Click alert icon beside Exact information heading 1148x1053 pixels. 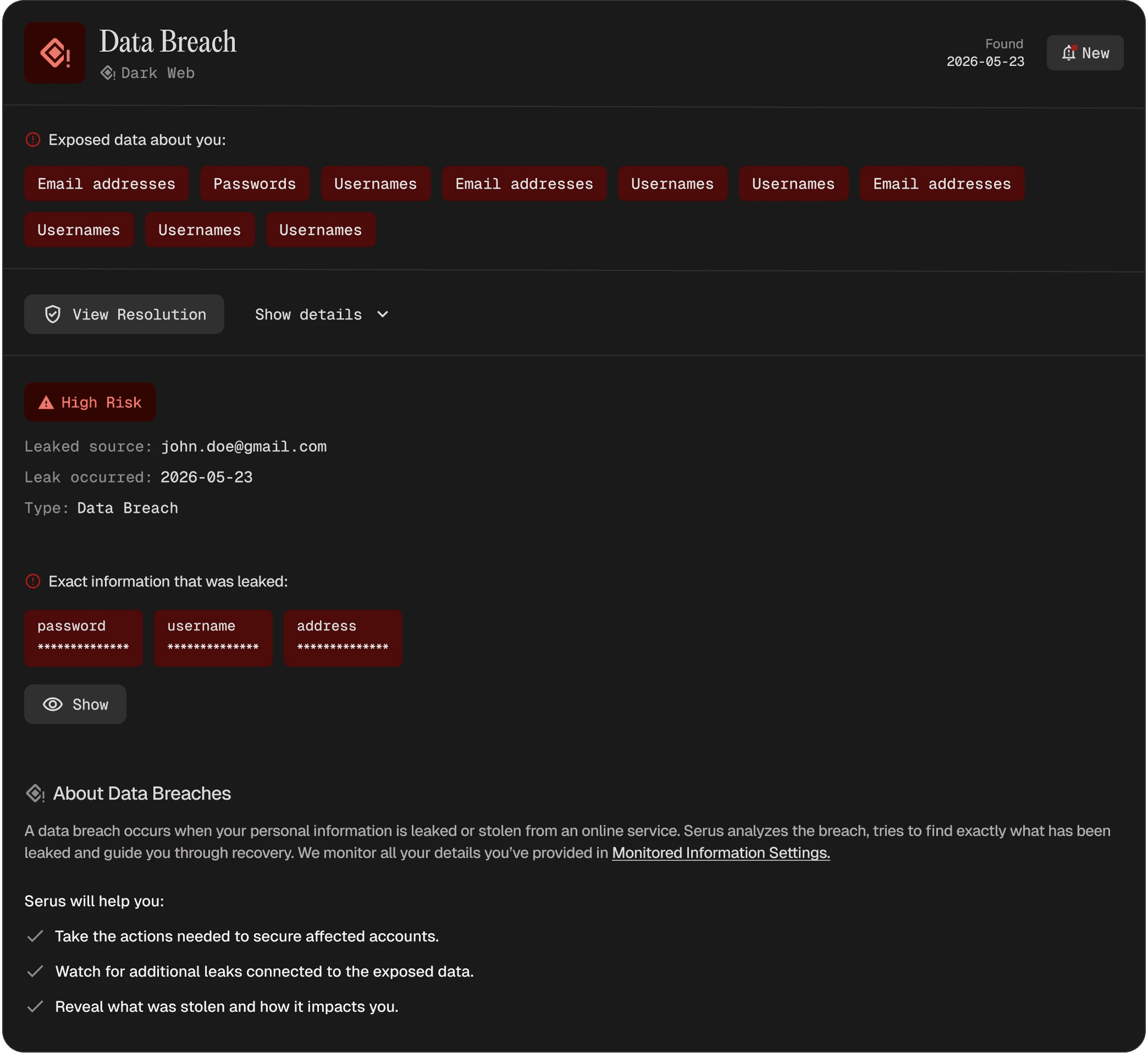click(x=33, y=581)
